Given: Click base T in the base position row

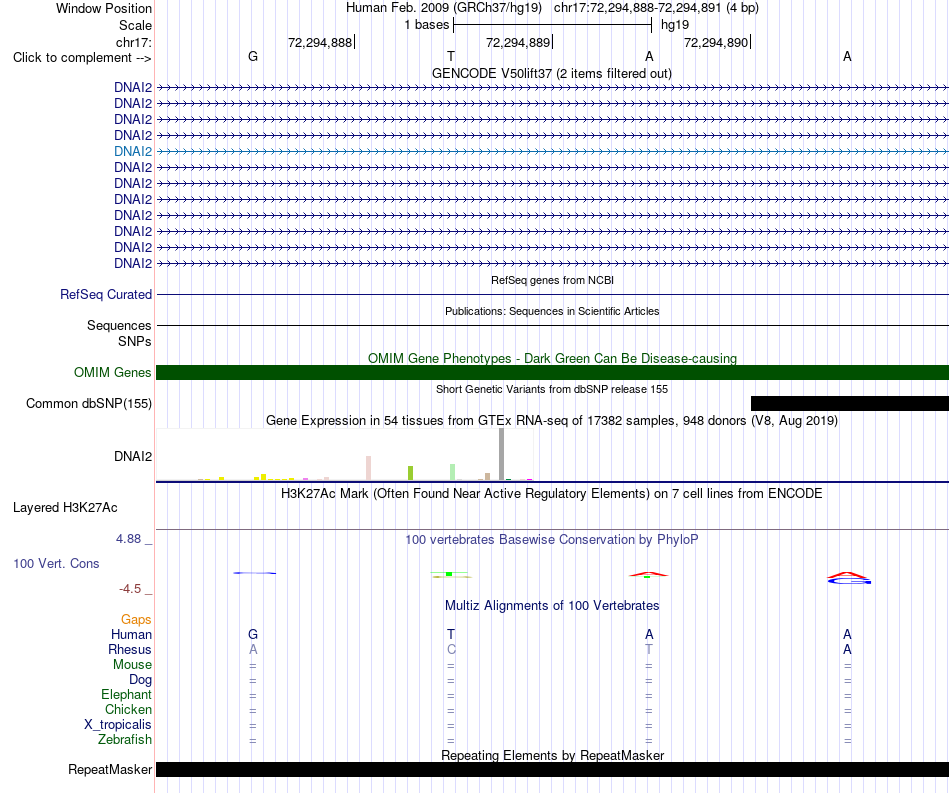Looking at the screenshot, I should (451, 56).
